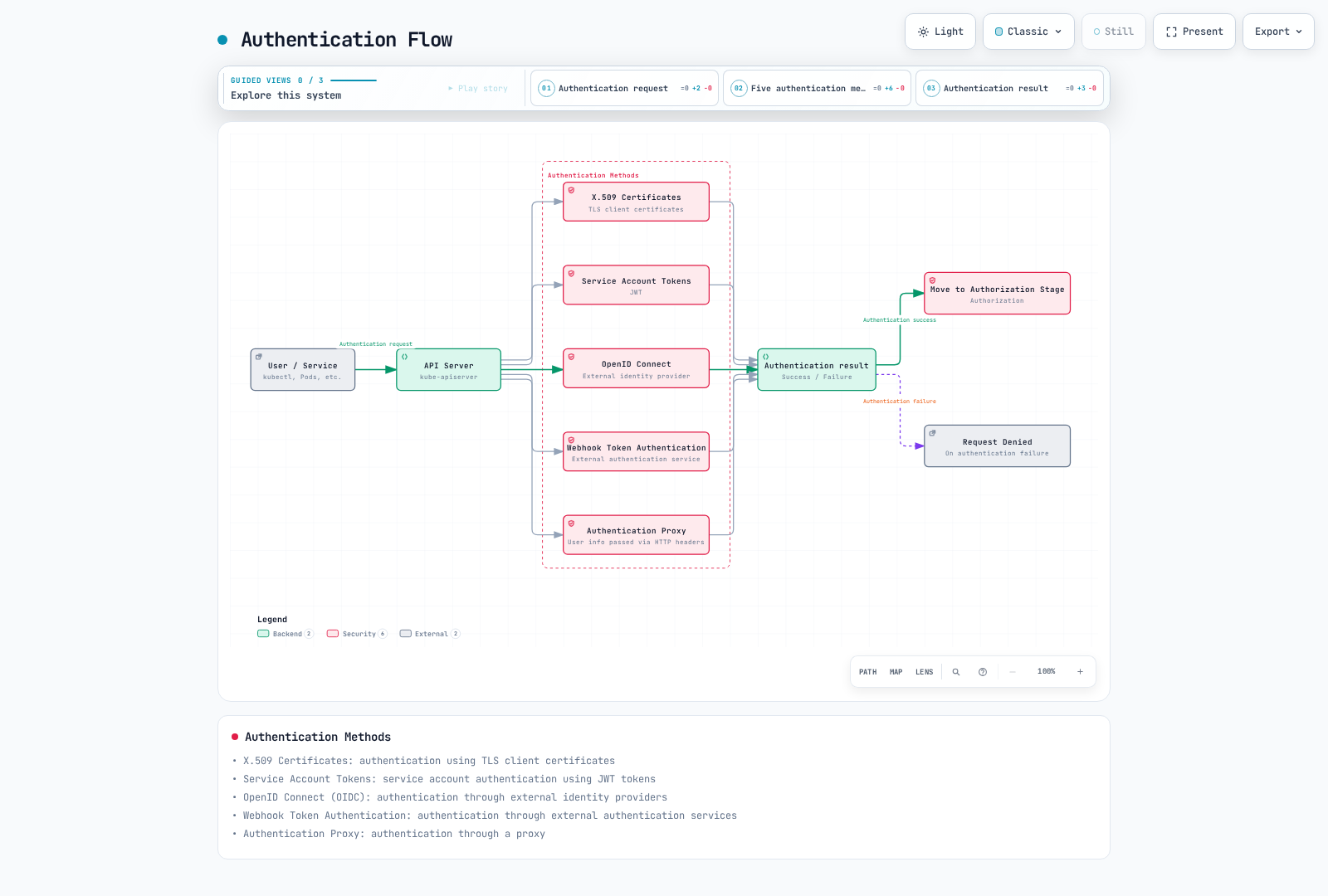Image resolution: width=1328 pixels, height=896 pixels.
Task: Click the search magnifier icon
Action: [x=956, y=672]
